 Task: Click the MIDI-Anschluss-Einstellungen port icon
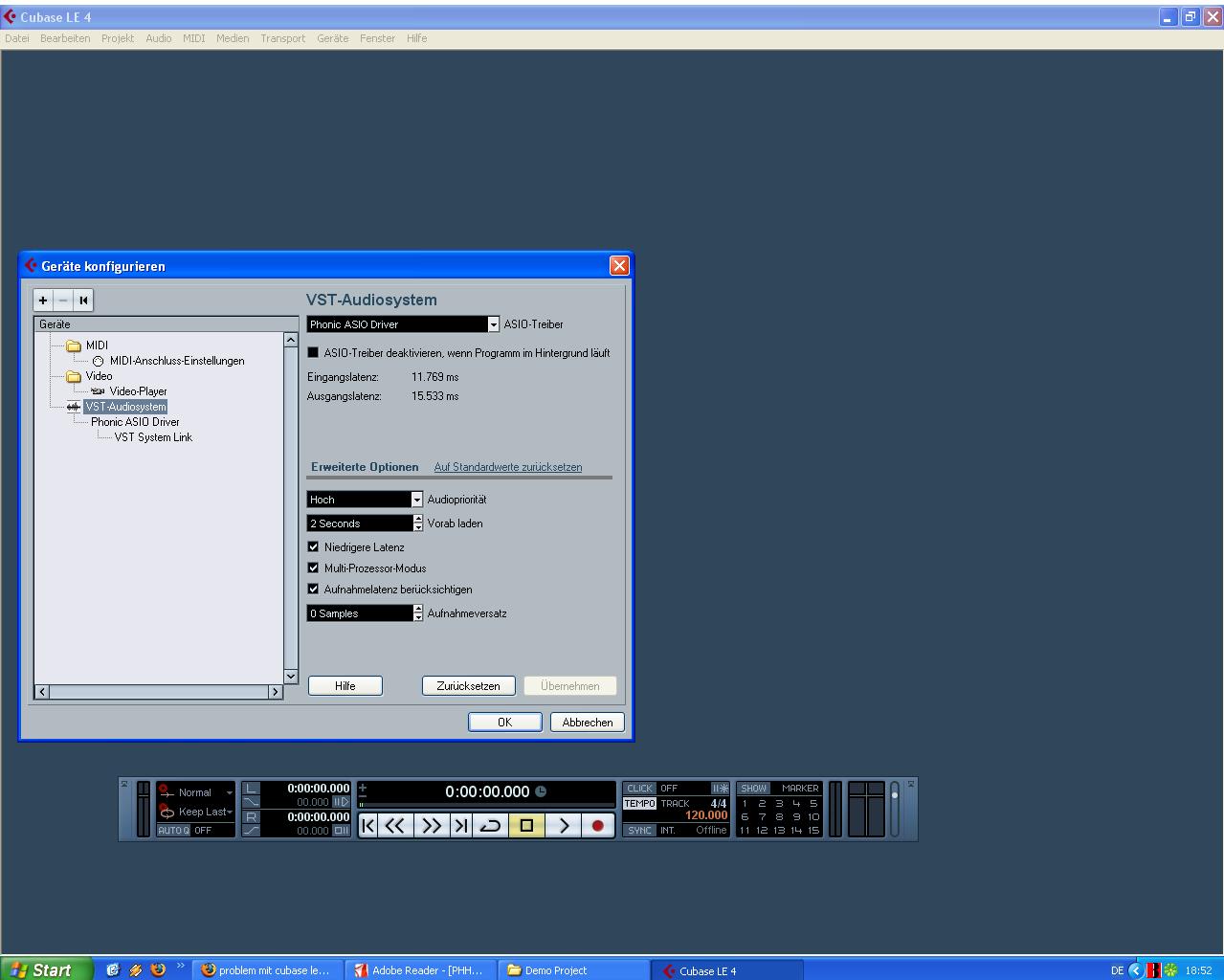pos(98,361)
